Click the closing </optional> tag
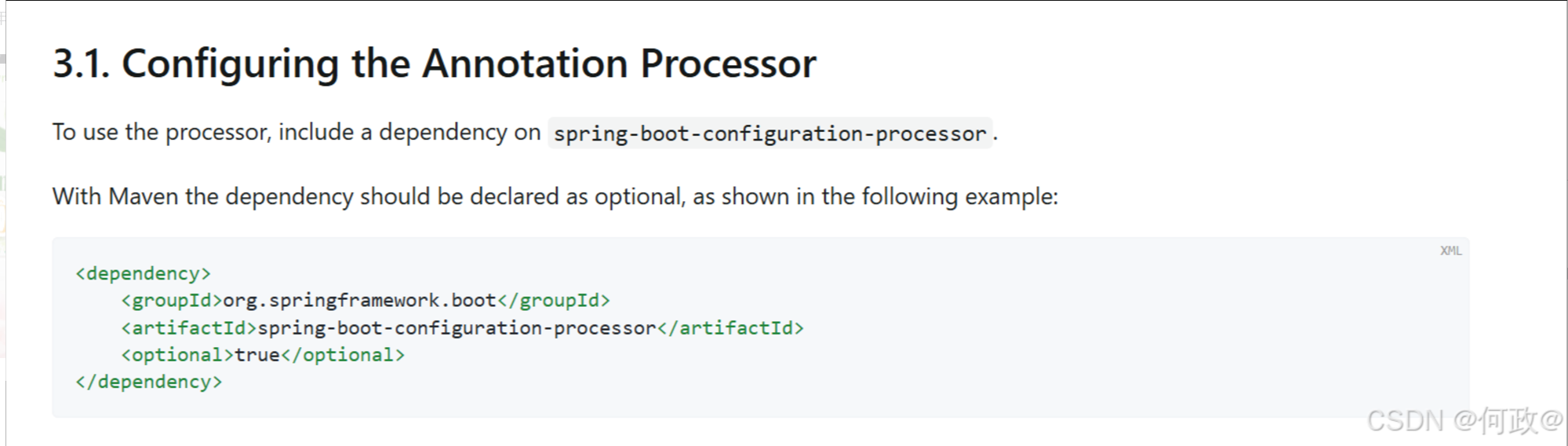 coord(343,355)
